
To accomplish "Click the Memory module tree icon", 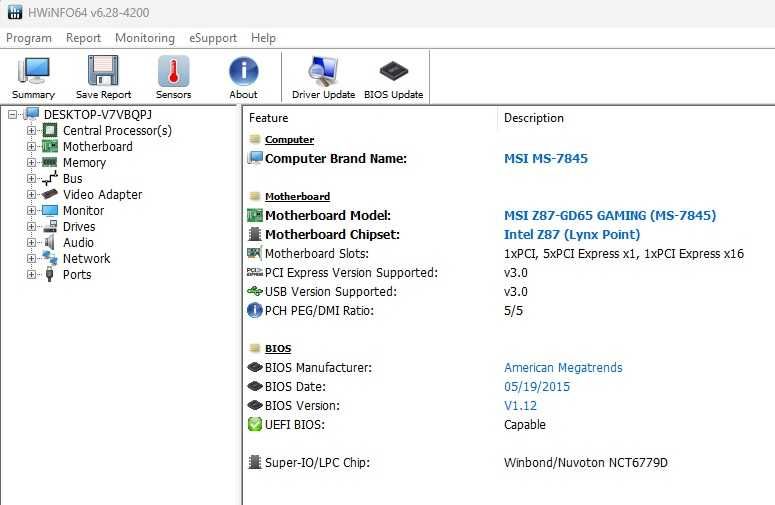I will tap(49, 162).
